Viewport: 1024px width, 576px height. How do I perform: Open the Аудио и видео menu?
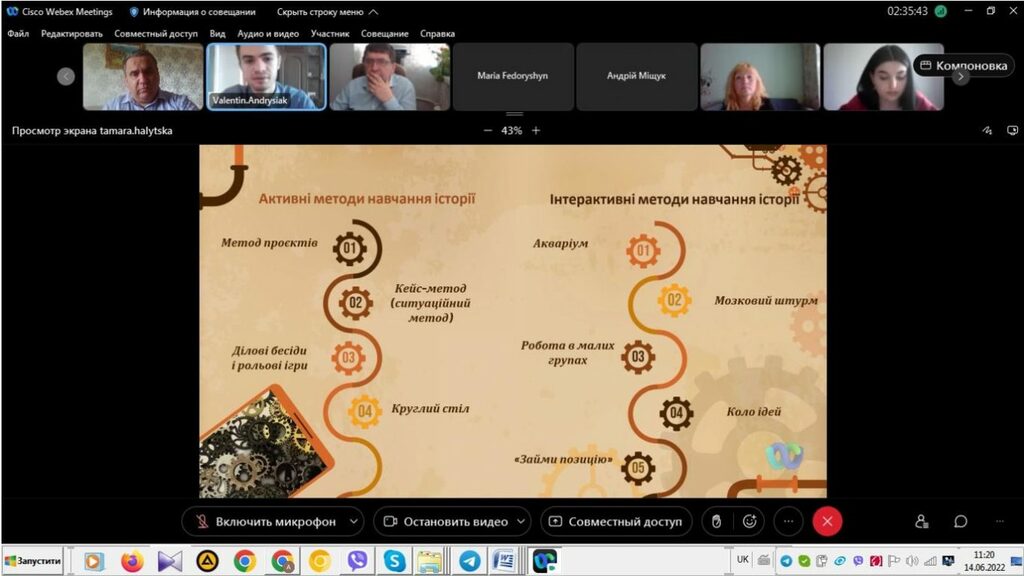pyautogui.click(x=268, y=33)
